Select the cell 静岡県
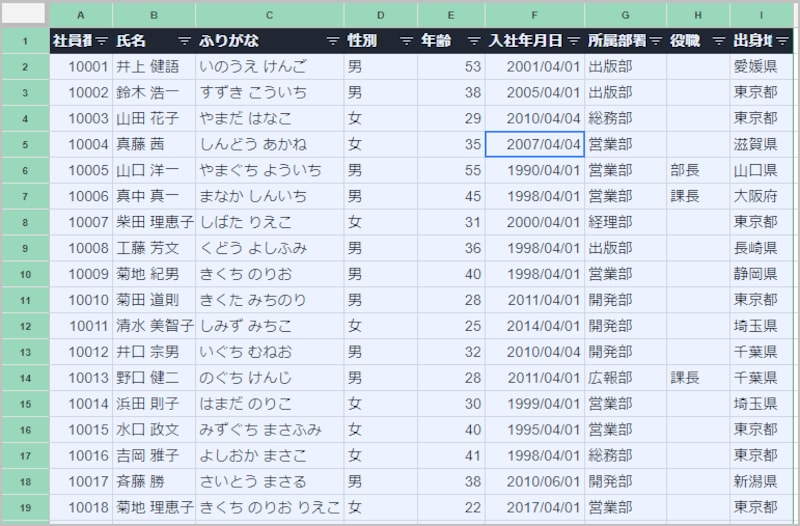This screenshot has height=526, width=800. coord(761,274)
